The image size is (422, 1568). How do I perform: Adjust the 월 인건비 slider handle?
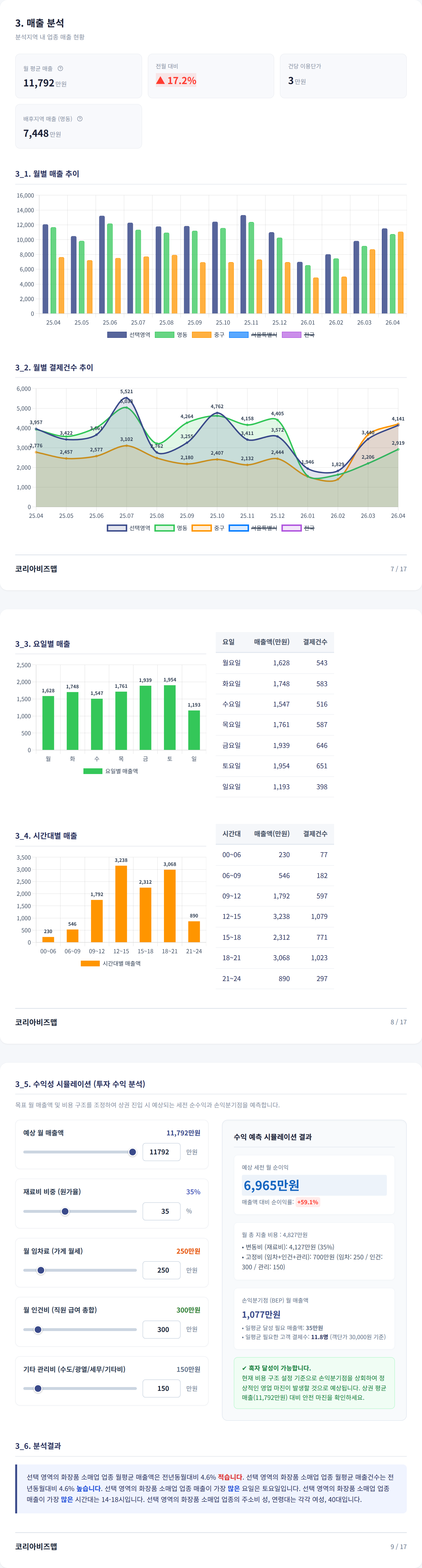click(x=38, y=1329)
